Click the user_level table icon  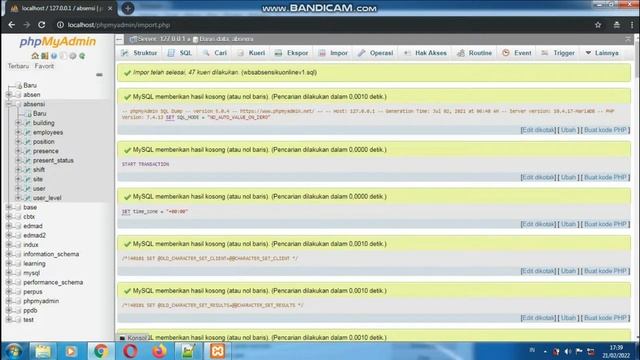coord(28,198)
